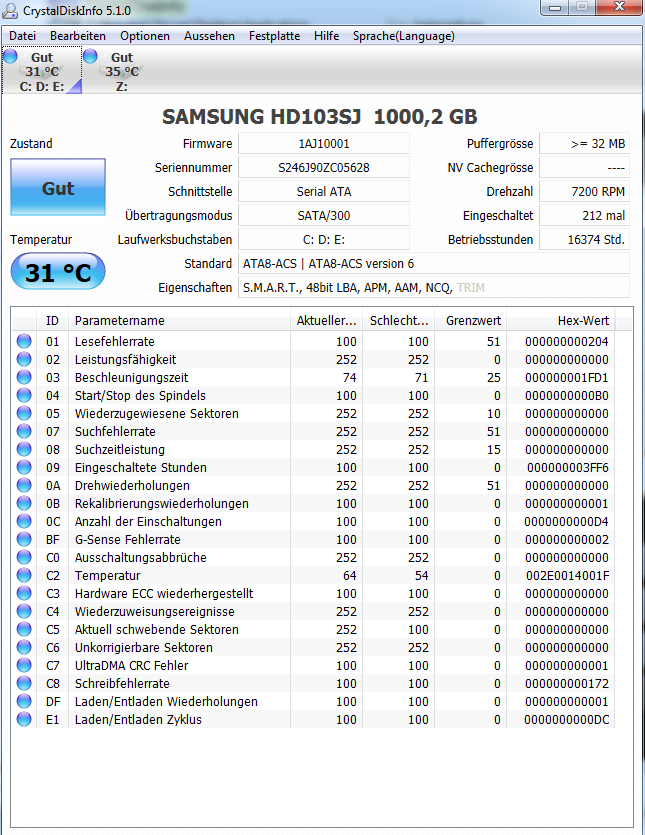Viewport: 645px width, 835px height.
Task: Click hex value 000000001FD1
Action: coord(567,378)
